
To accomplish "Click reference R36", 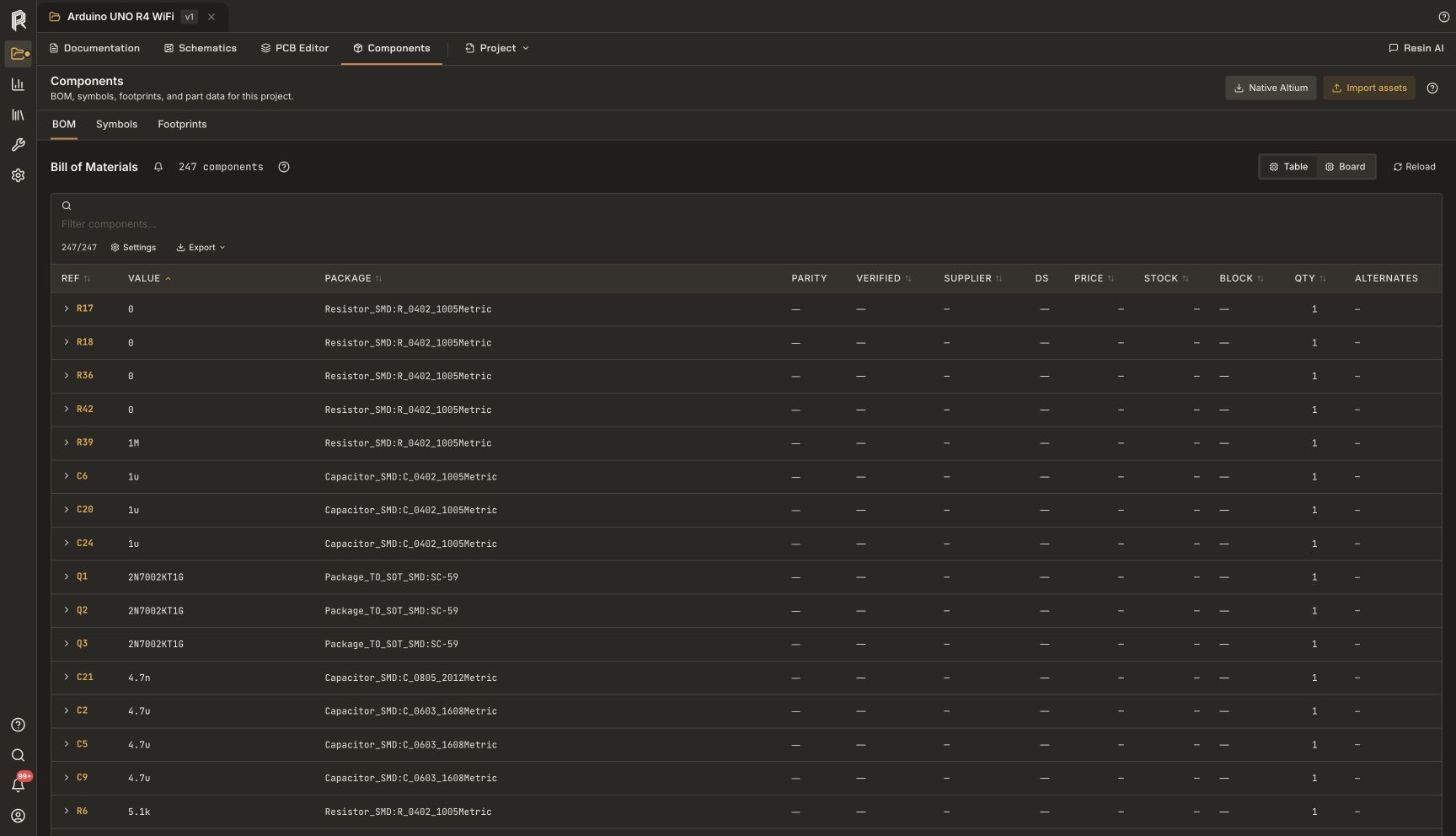I will coord(85,375).
